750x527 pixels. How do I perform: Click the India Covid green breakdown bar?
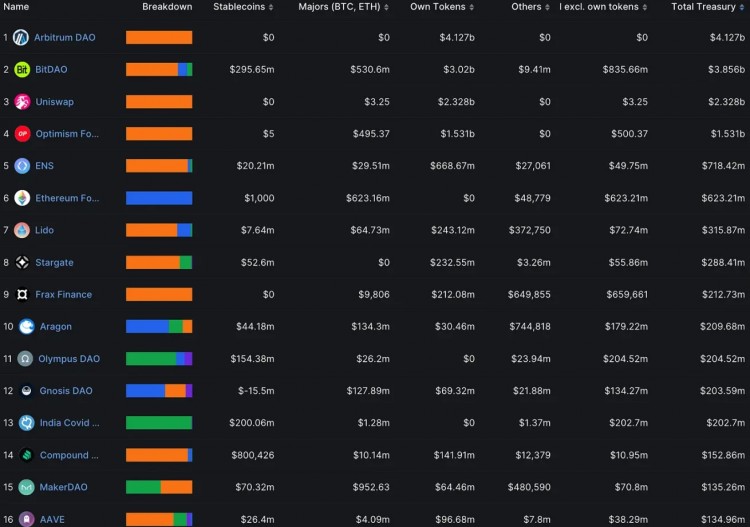159,423
